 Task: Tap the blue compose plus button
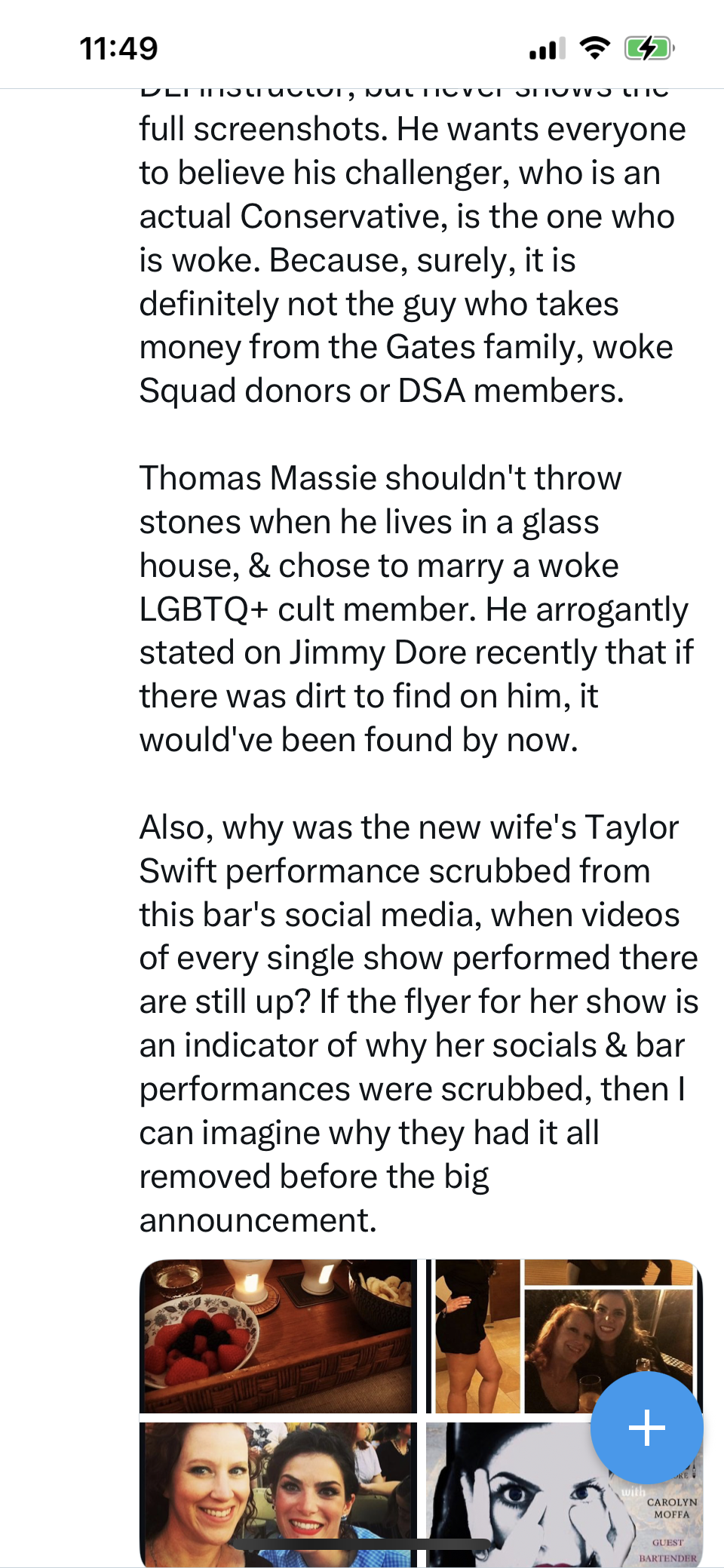tap(646, 1428)
